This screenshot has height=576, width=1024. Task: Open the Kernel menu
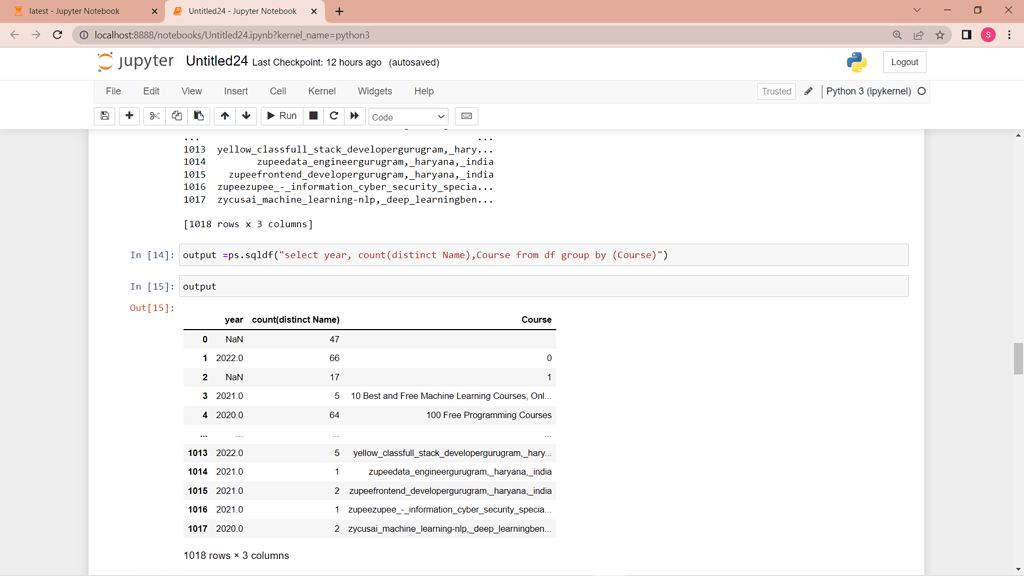[x=321, y=91]
